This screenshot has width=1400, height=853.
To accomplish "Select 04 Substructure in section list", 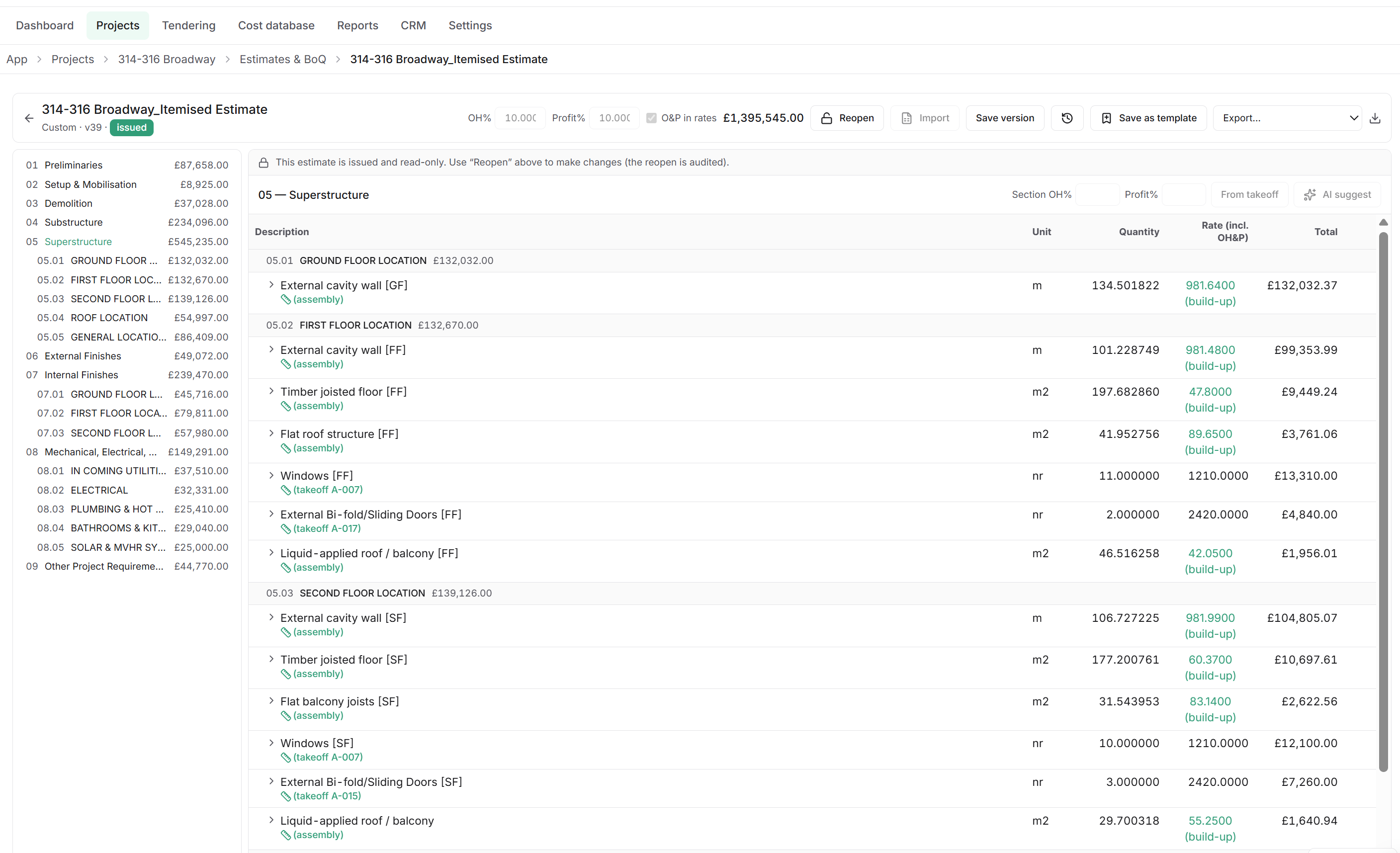I will pyautogui.click(x=127, y=223).
